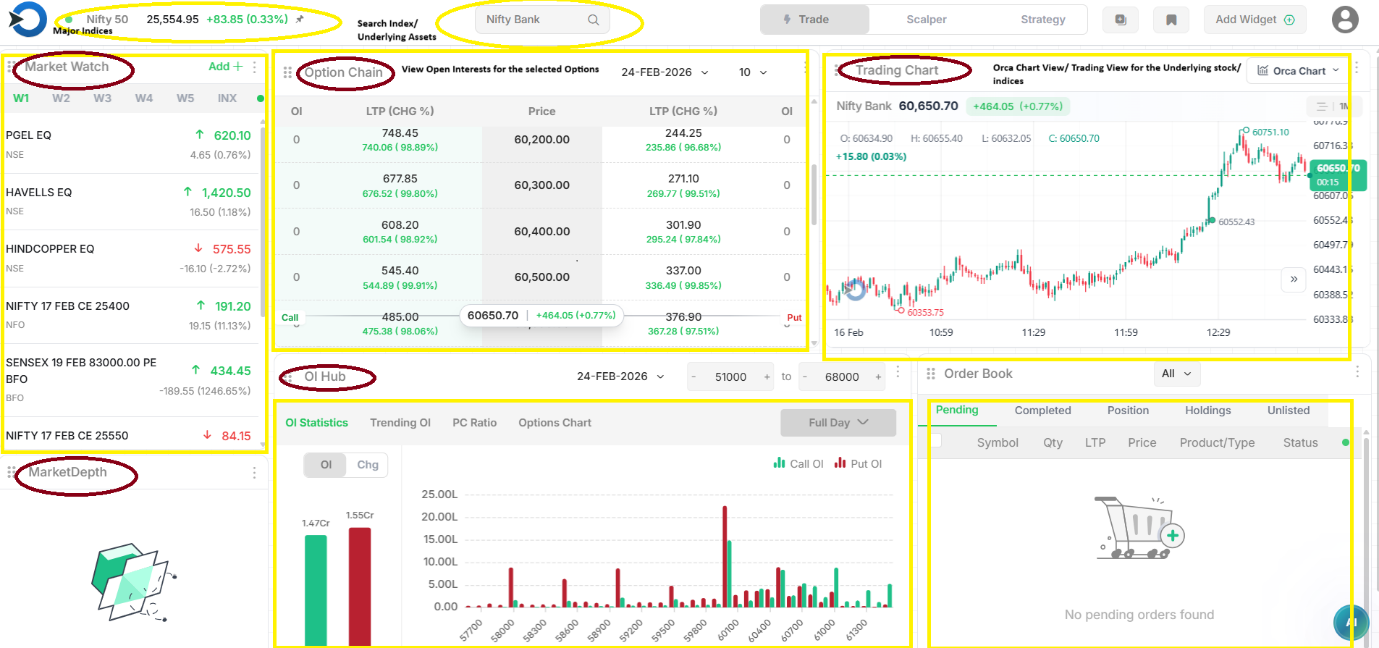Switch to the Scalper tab

pos(926,19)
